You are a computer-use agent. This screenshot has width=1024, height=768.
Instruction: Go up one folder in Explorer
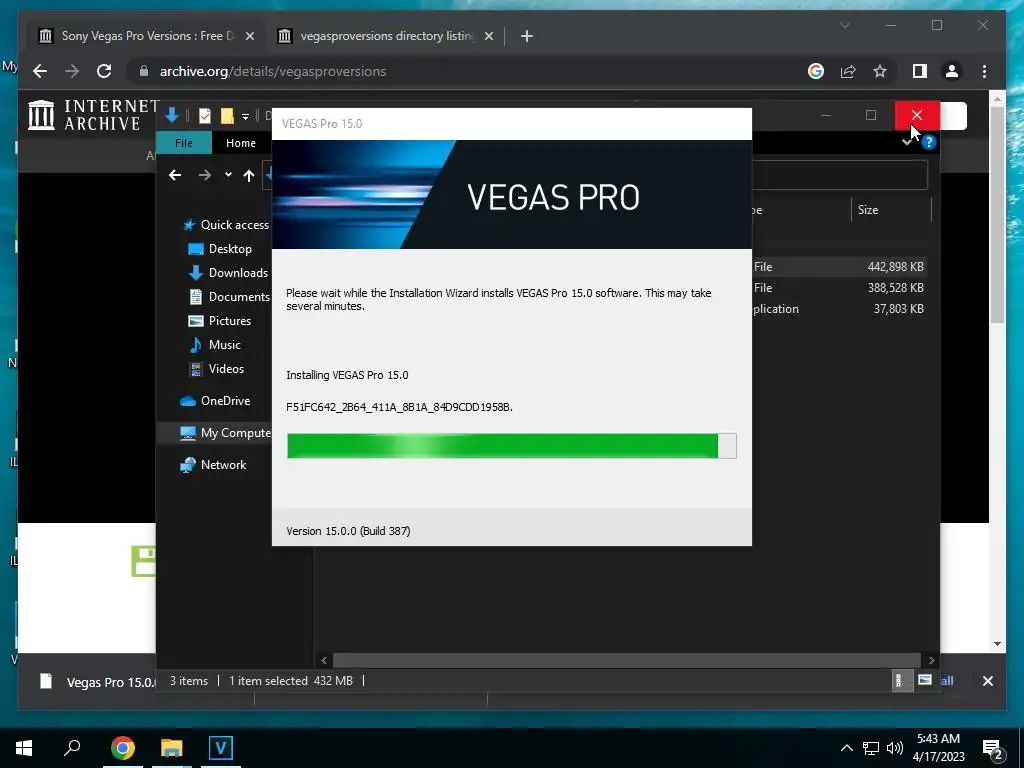tap(249, 175)
